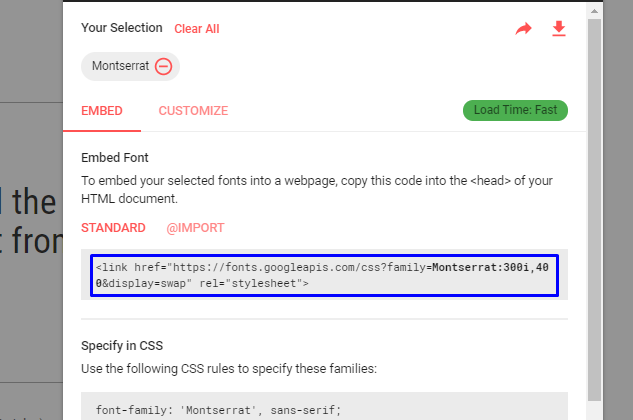Select the link href embed code box

click(x=324, y=275)
